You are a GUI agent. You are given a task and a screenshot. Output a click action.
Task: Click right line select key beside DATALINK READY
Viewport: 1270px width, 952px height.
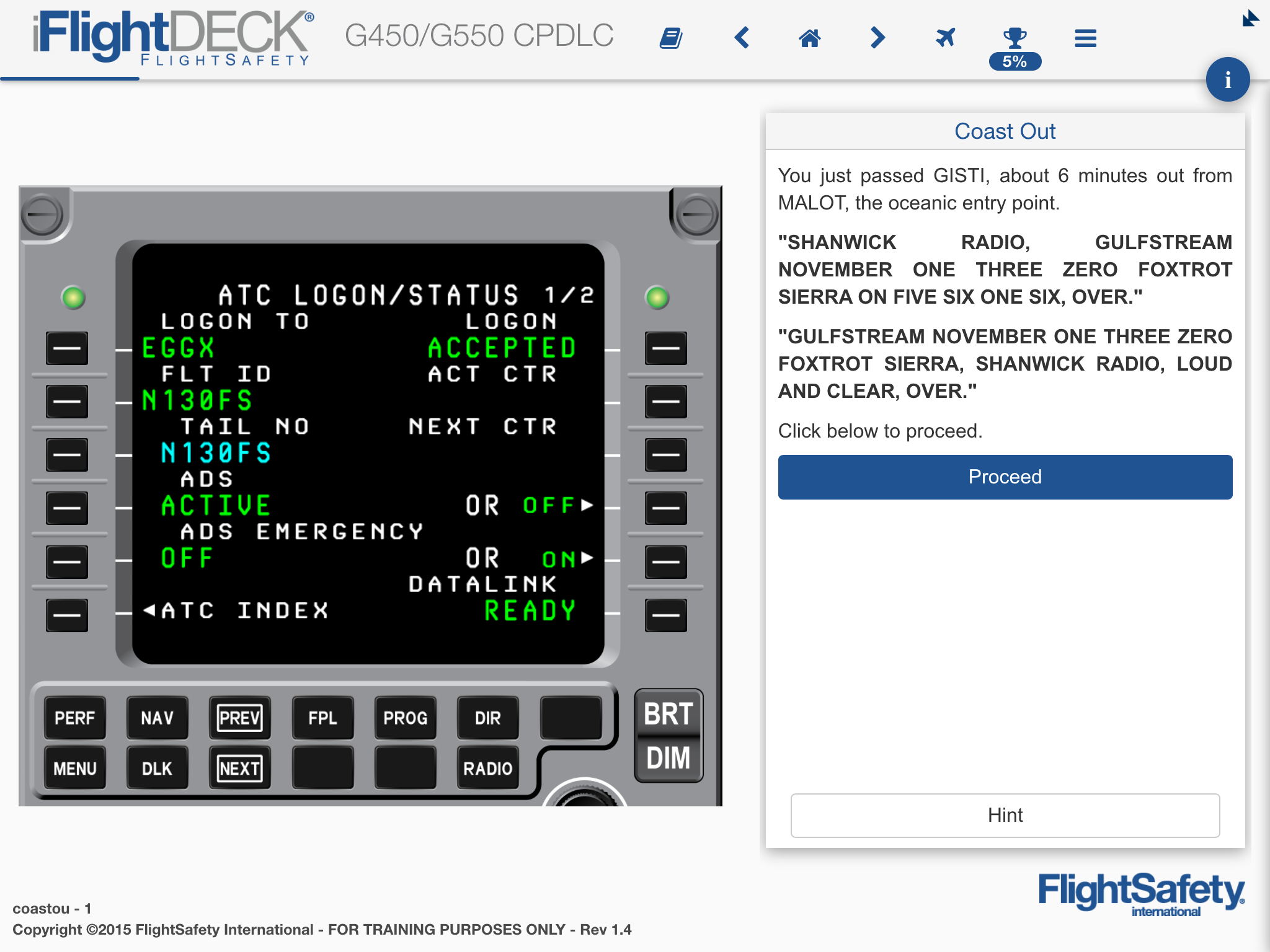click(665, 615)
